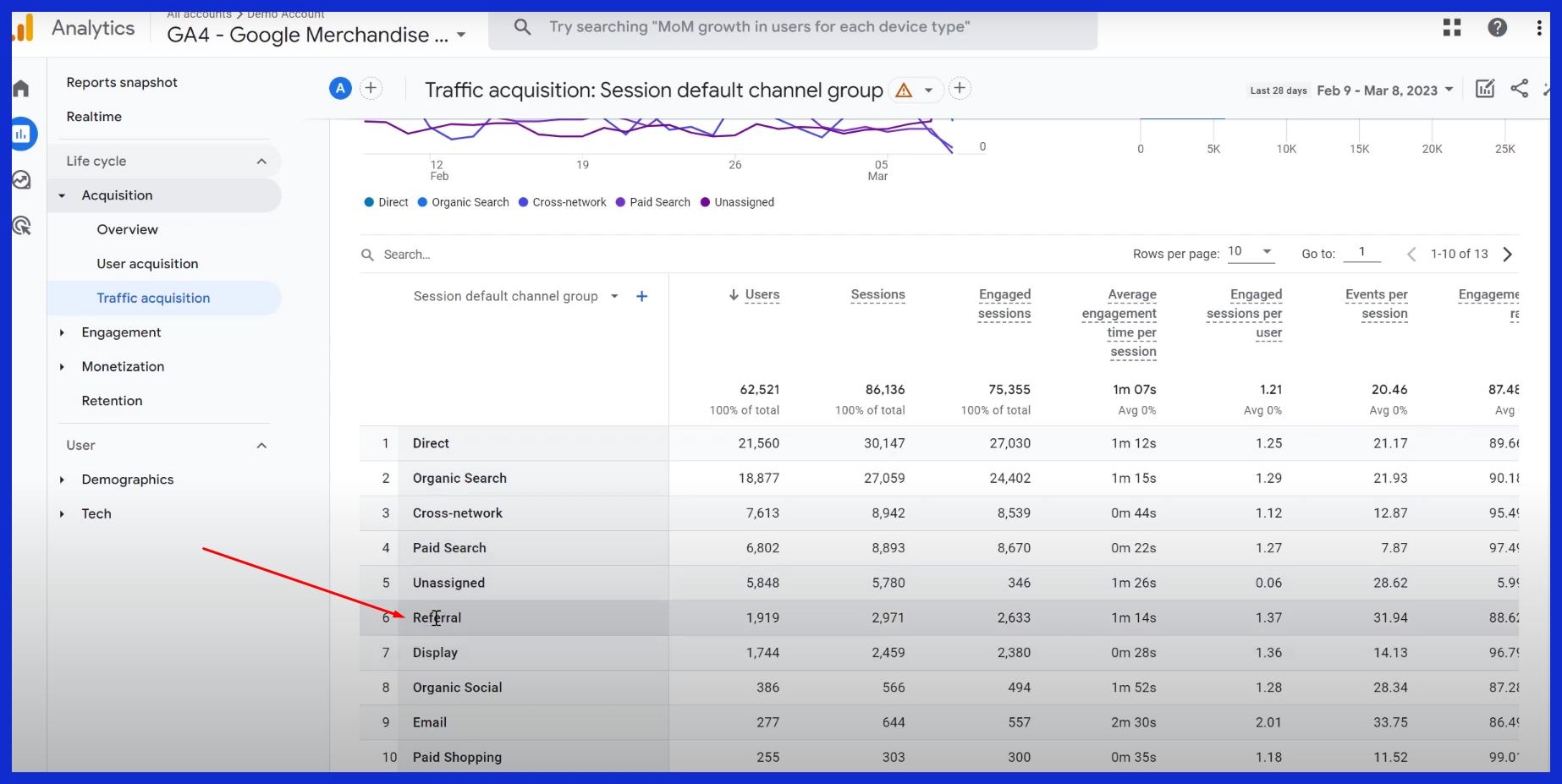Image resolution: width=1562 pixels, height=784 pixels.
Task: Add filter using plus icon after report title
Action: click(960, 88)
